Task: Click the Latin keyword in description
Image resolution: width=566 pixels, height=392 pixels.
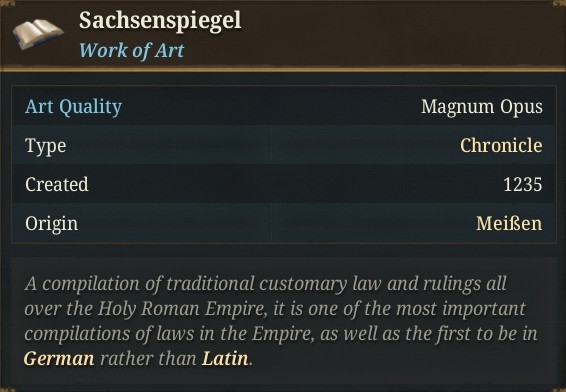Action: [225, 359]
